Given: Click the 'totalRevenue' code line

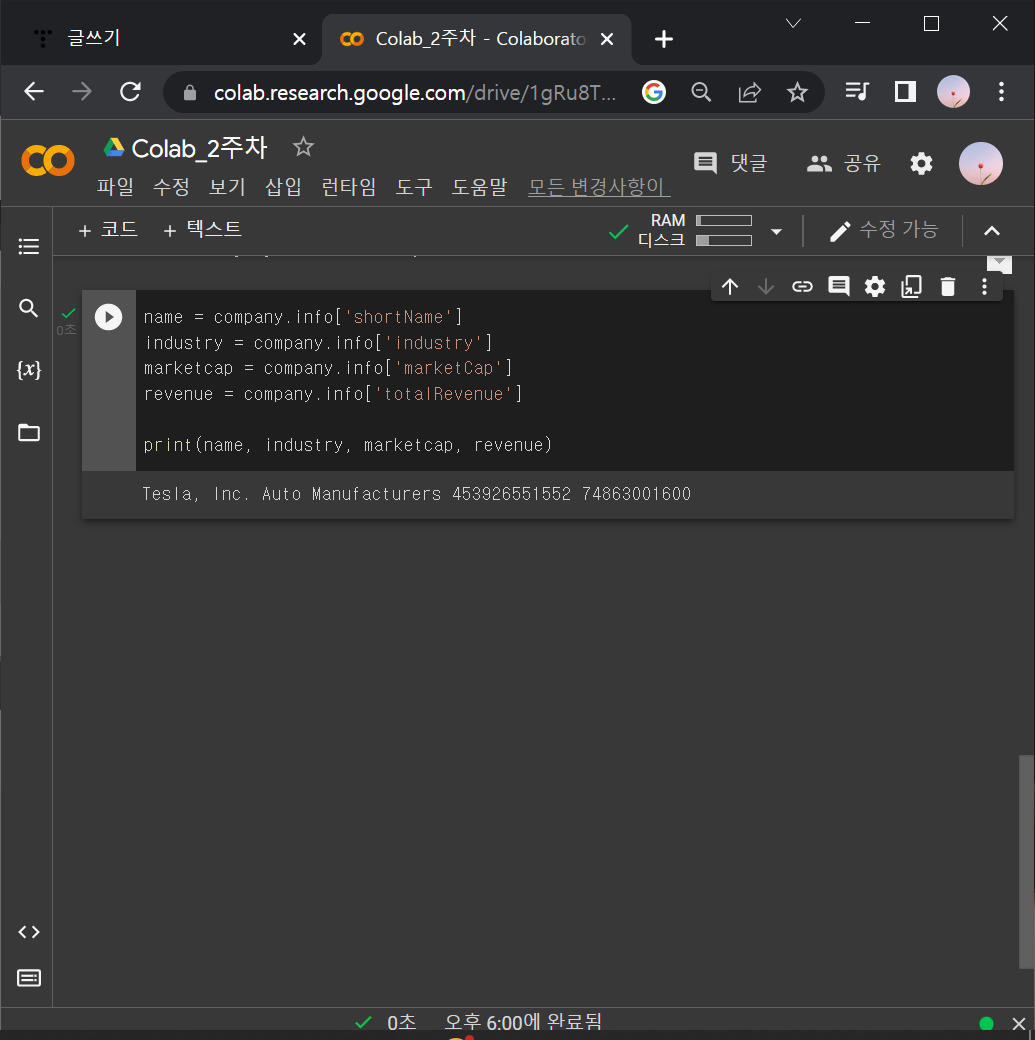Looking at the screenshot, I should [x=332, y=394].
